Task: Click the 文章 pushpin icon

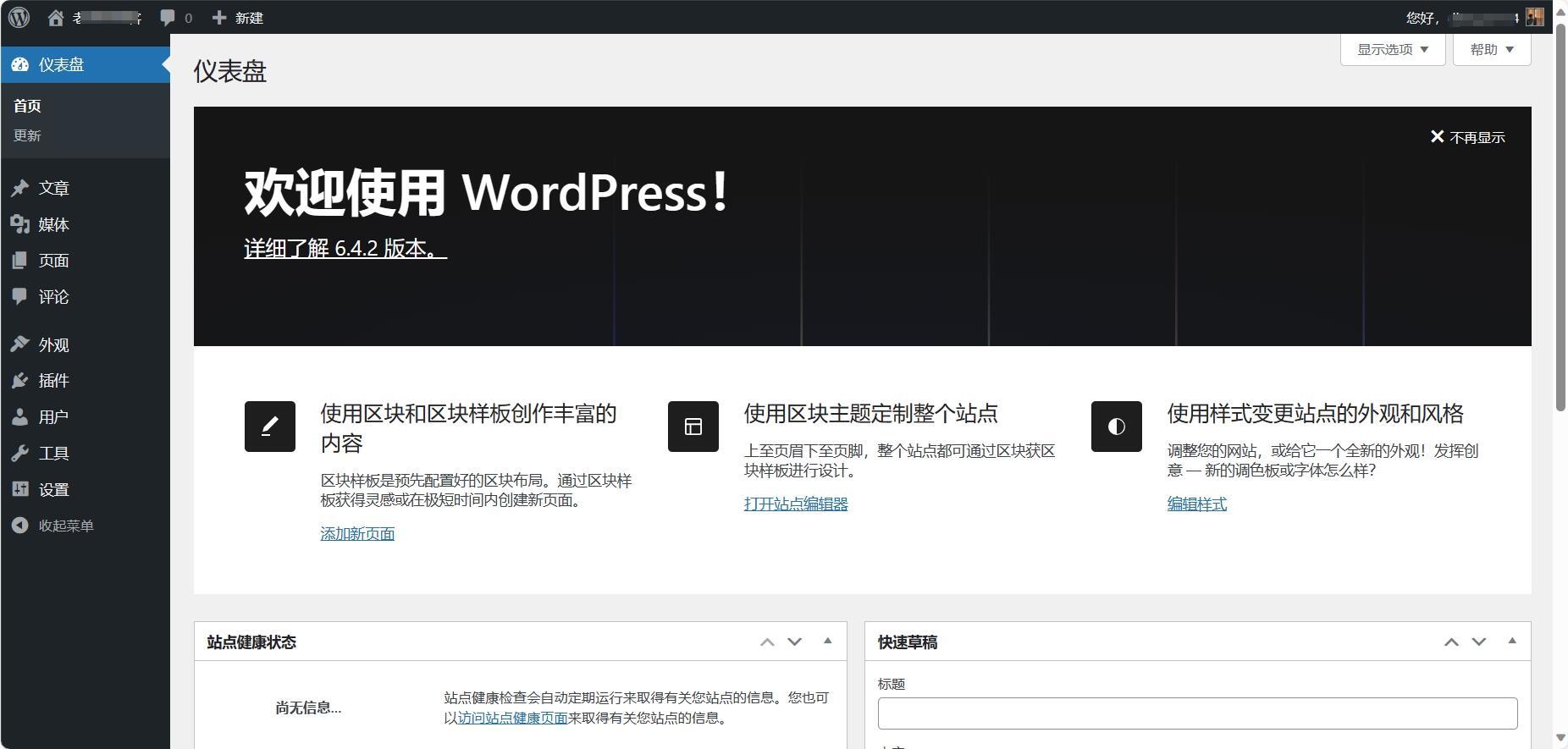Action: click(20, 188)
